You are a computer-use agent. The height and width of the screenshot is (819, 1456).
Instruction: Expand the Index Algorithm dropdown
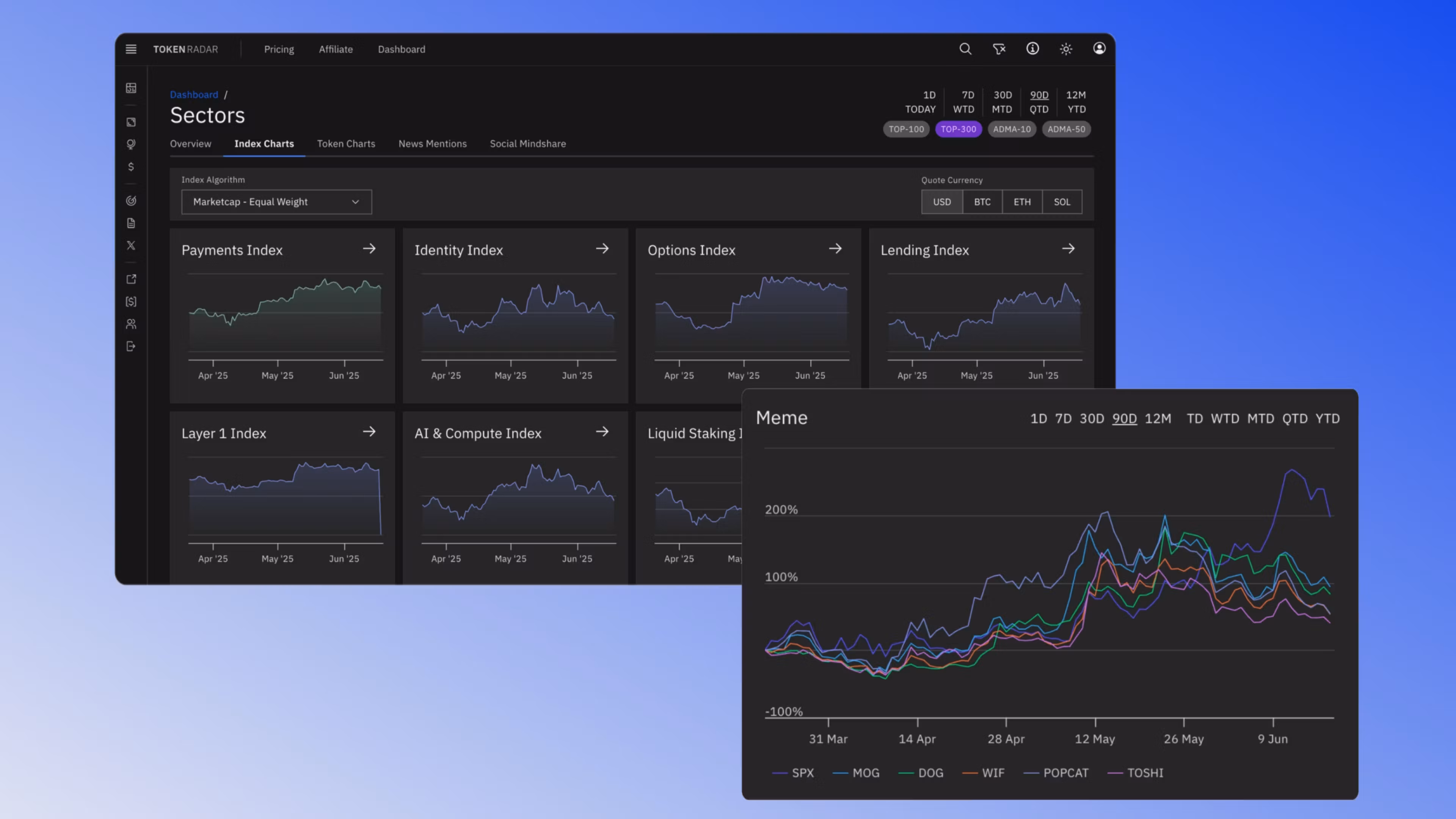click(x=276, y=202)
